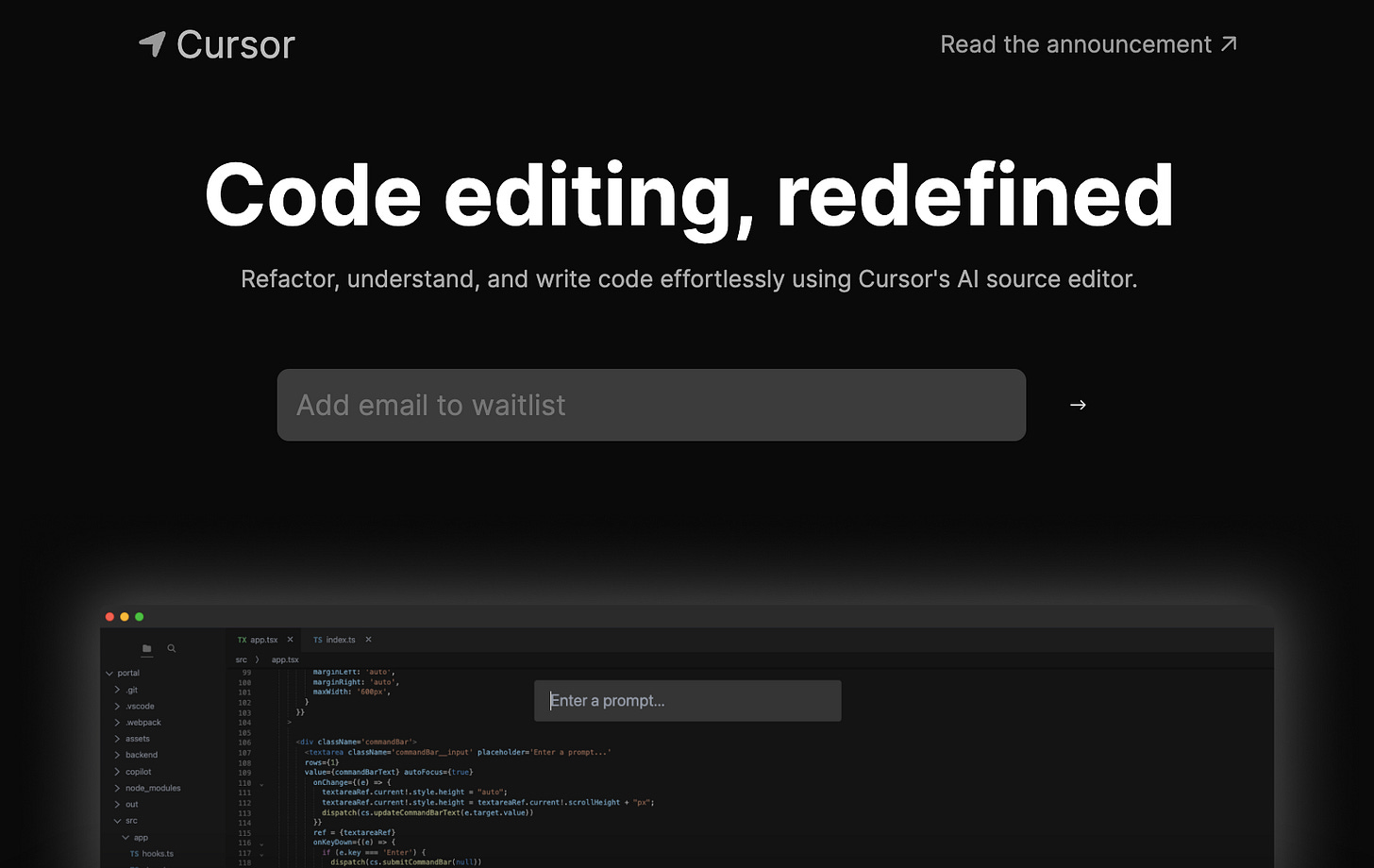Screen dimensions: 1374x868
Task: Click the yellow minimize window dot
Action: (124, 617)
